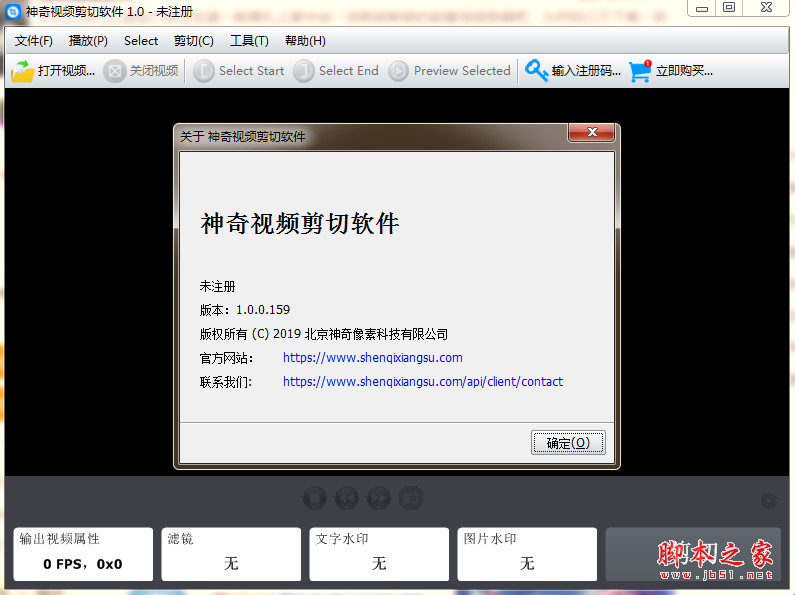
Task: Click the app logo in title bar
Action: click(x=13, y=12)
